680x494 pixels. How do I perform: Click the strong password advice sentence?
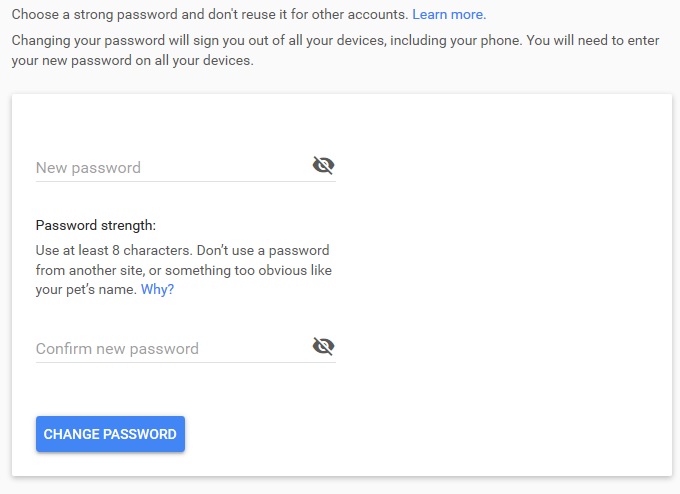(209, 15)
